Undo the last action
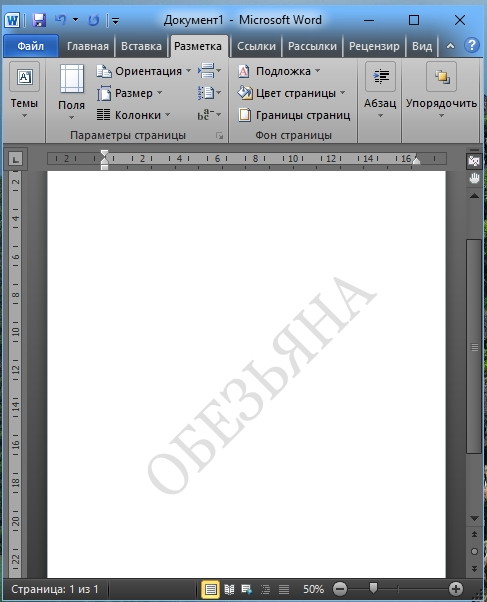Screen dimensions: 487x602 pos(60,19)
